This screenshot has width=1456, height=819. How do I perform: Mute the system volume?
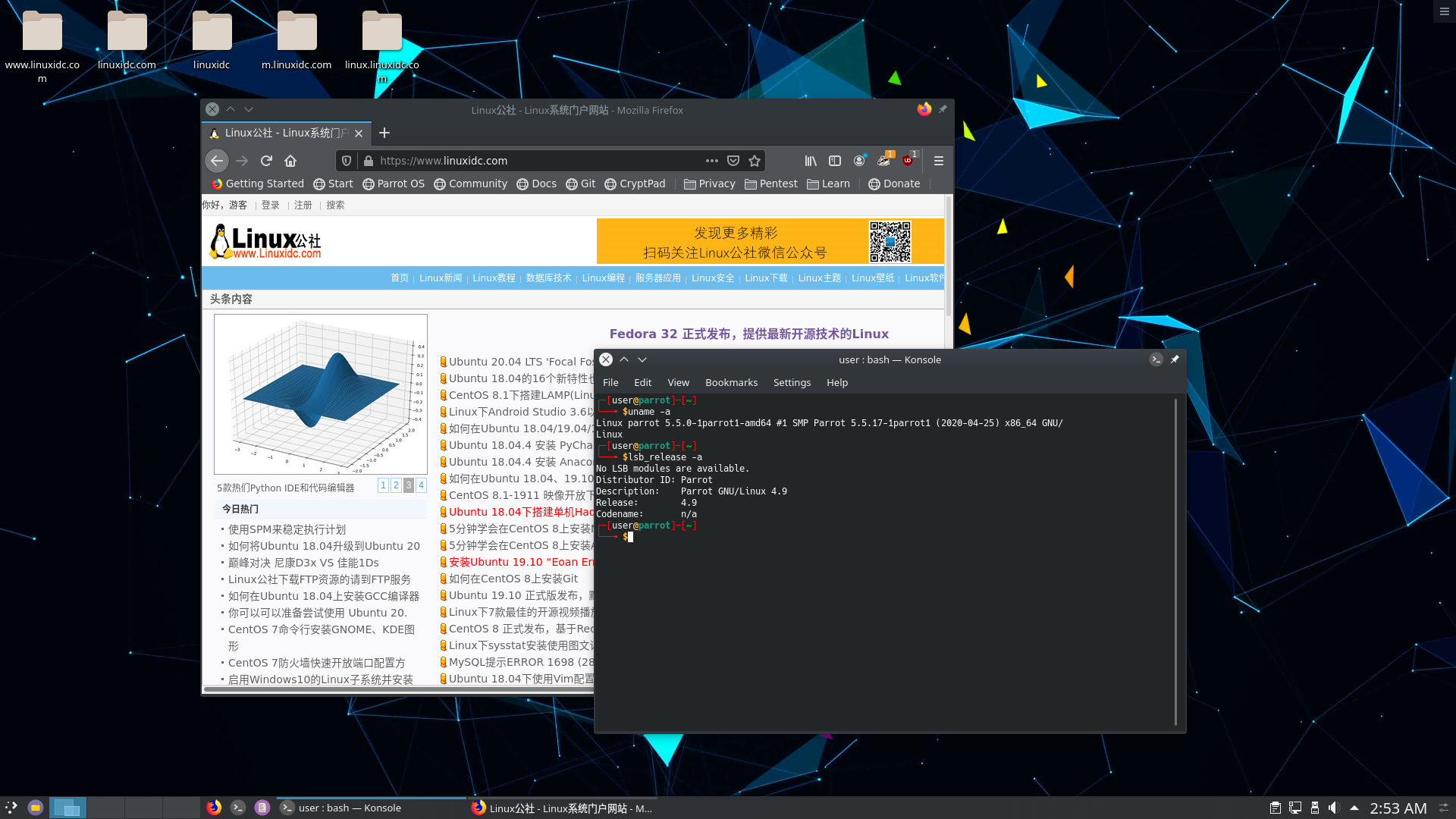[1335, 808]
